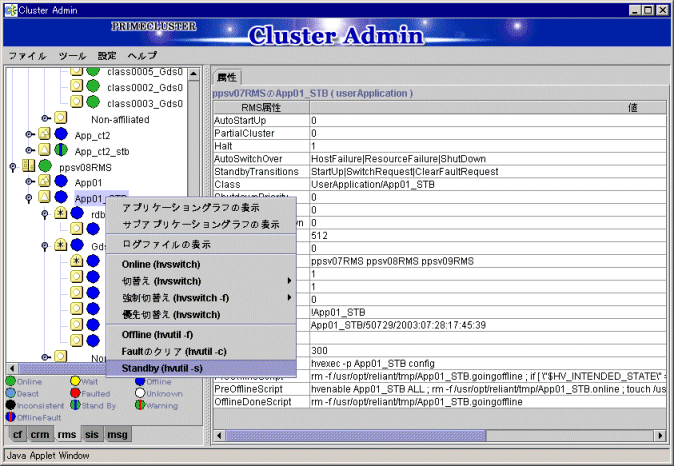This screenshot has width=674, height=466.
Task: Click the value 'UserApplication/App01_STB'
Action: [373, 184]
